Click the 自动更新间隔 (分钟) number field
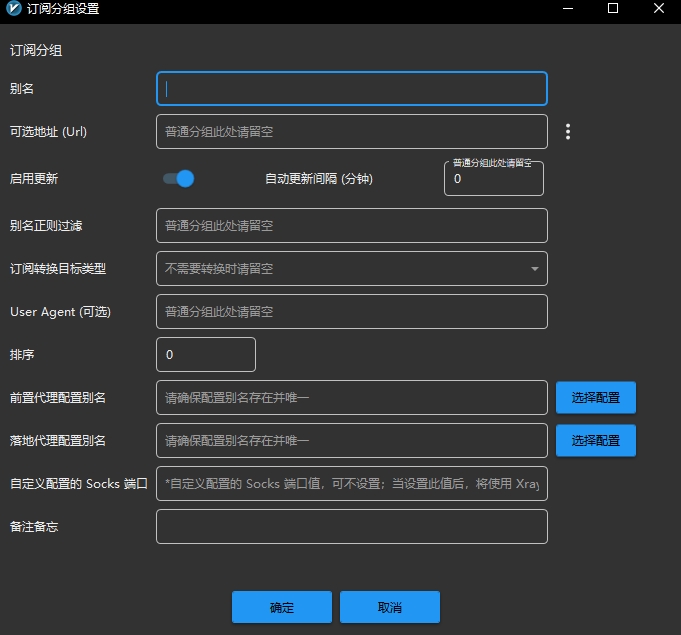Screen dimensions: 681x635 point(493,179)
